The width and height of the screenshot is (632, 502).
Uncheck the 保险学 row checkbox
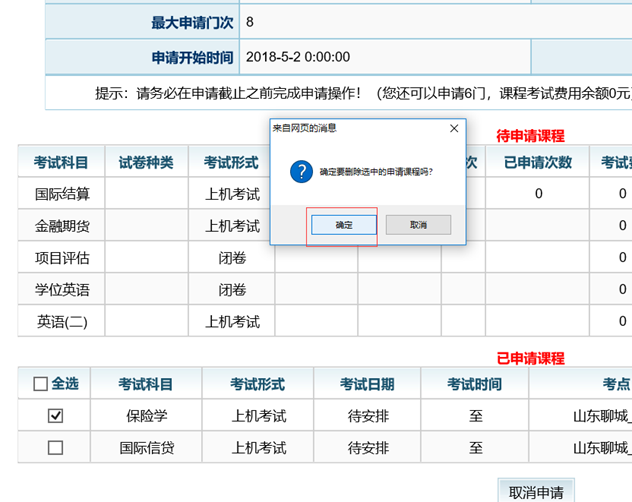56,416
